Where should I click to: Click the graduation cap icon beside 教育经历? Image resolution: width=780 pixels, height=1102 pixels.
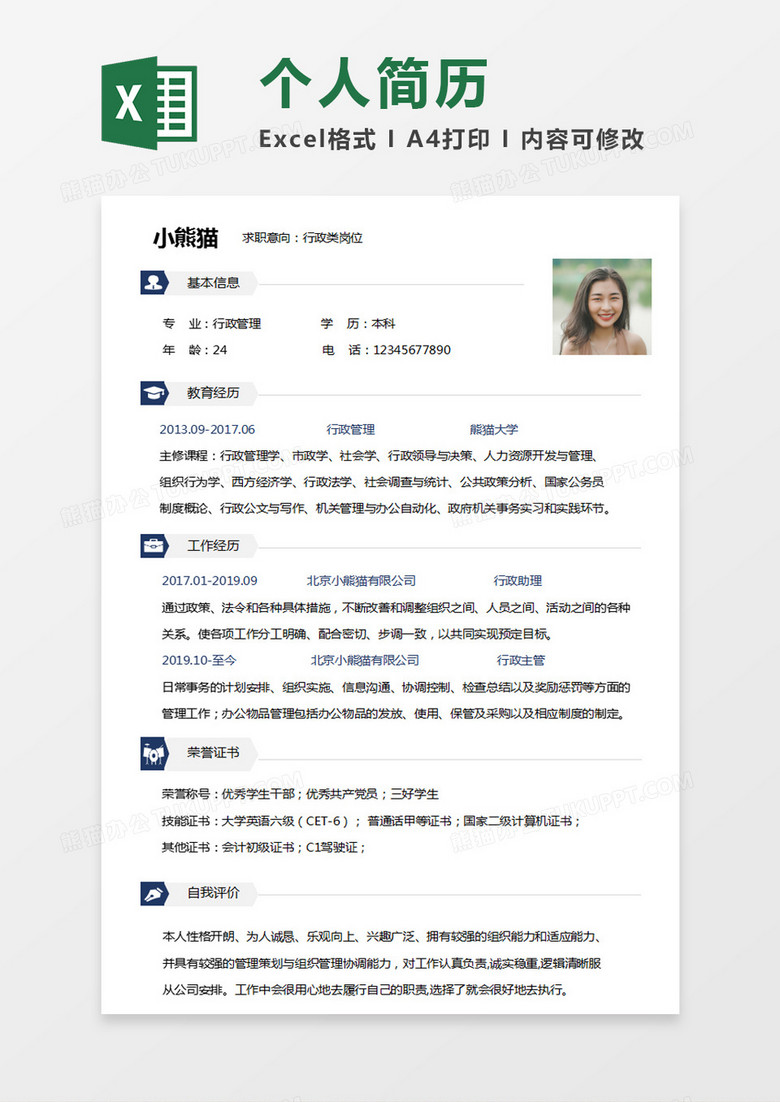(x=152, y=393)
